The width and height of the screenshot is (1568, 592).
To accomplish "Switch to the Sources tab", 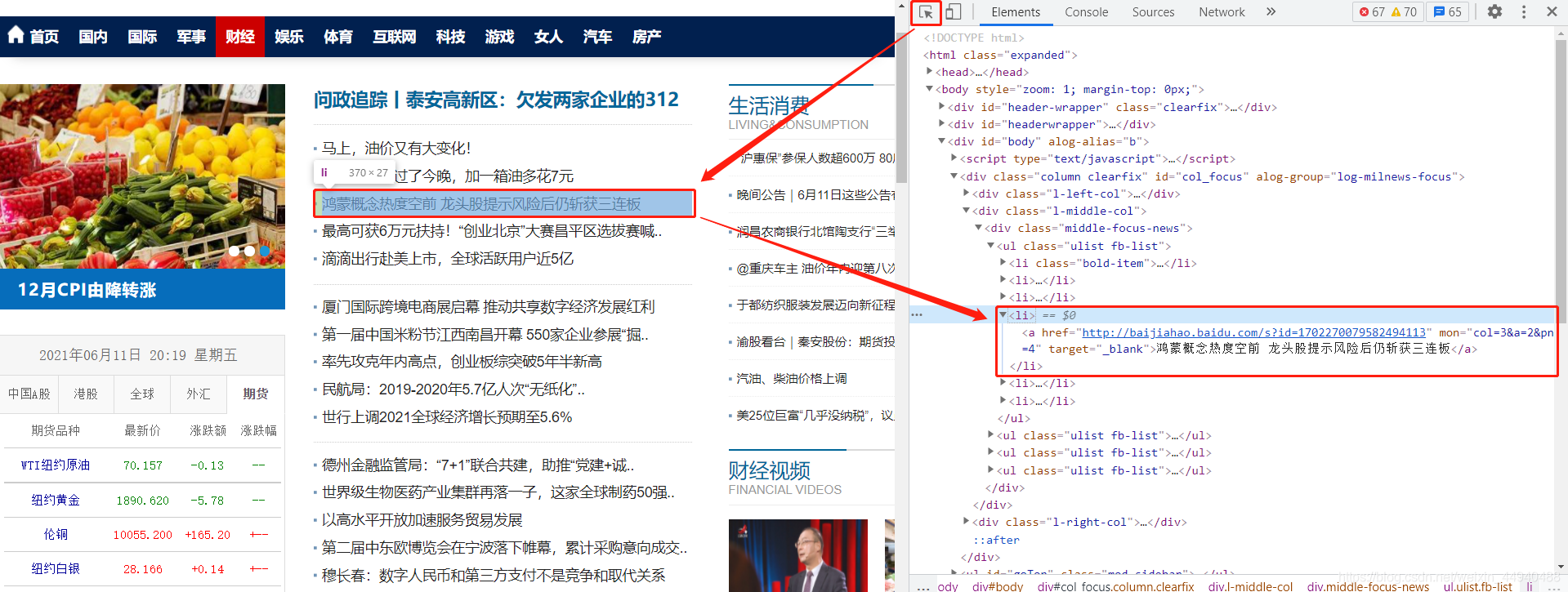I will click(1153, 12).
